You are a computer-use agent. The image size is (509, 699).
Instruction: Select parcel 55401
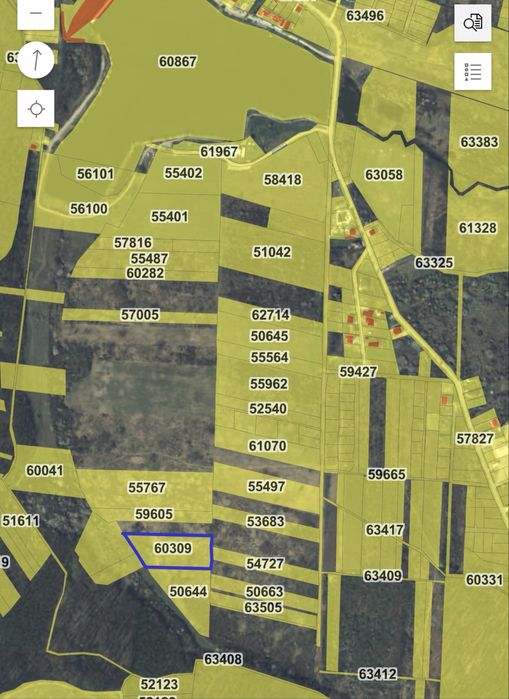169,217
